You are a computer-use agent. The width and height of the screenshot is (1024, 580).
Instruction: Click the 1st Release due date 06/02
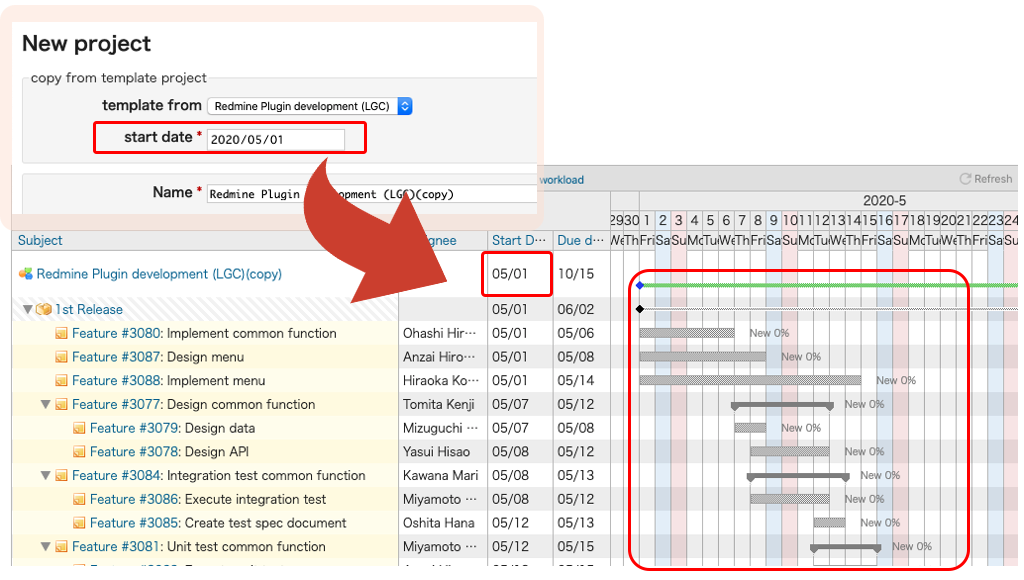point(575,309)
